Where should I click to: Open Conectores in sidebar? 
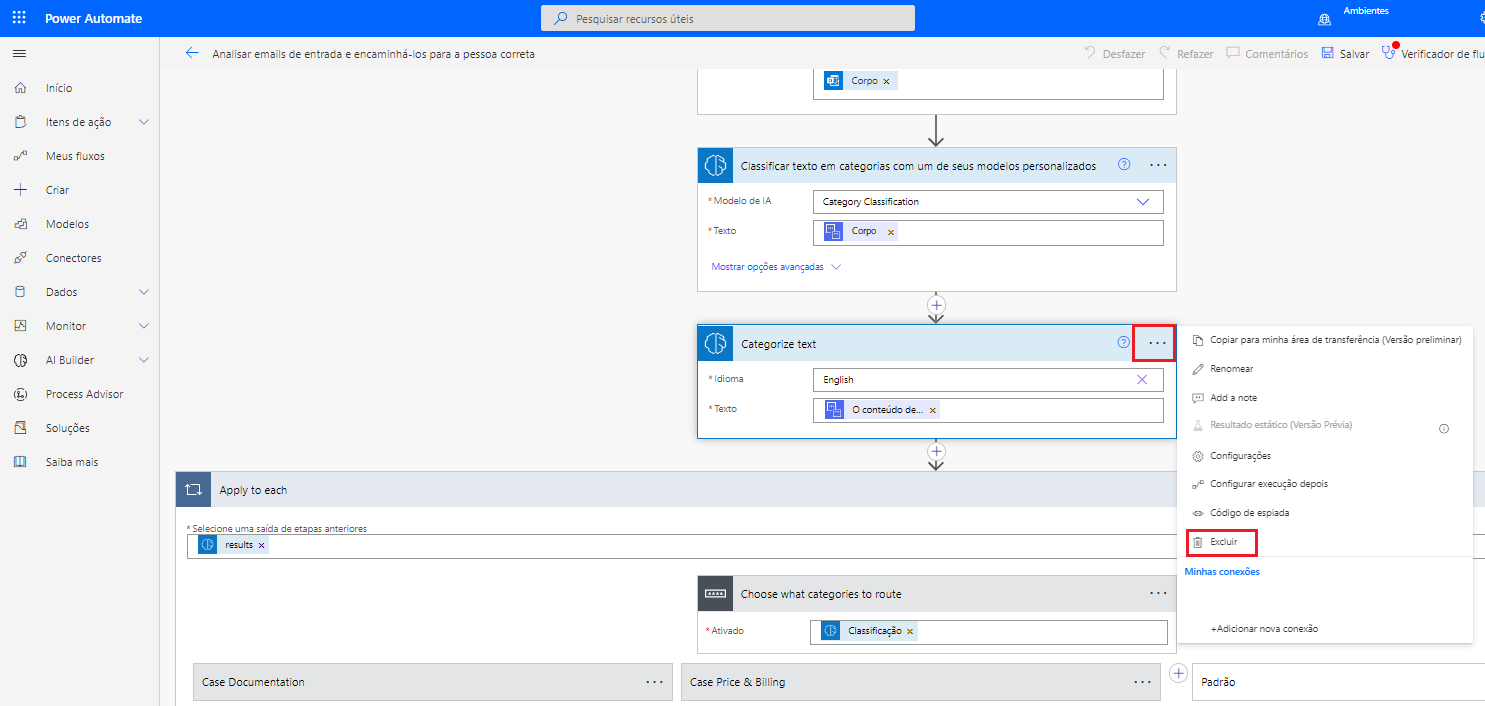pos(73,258)
